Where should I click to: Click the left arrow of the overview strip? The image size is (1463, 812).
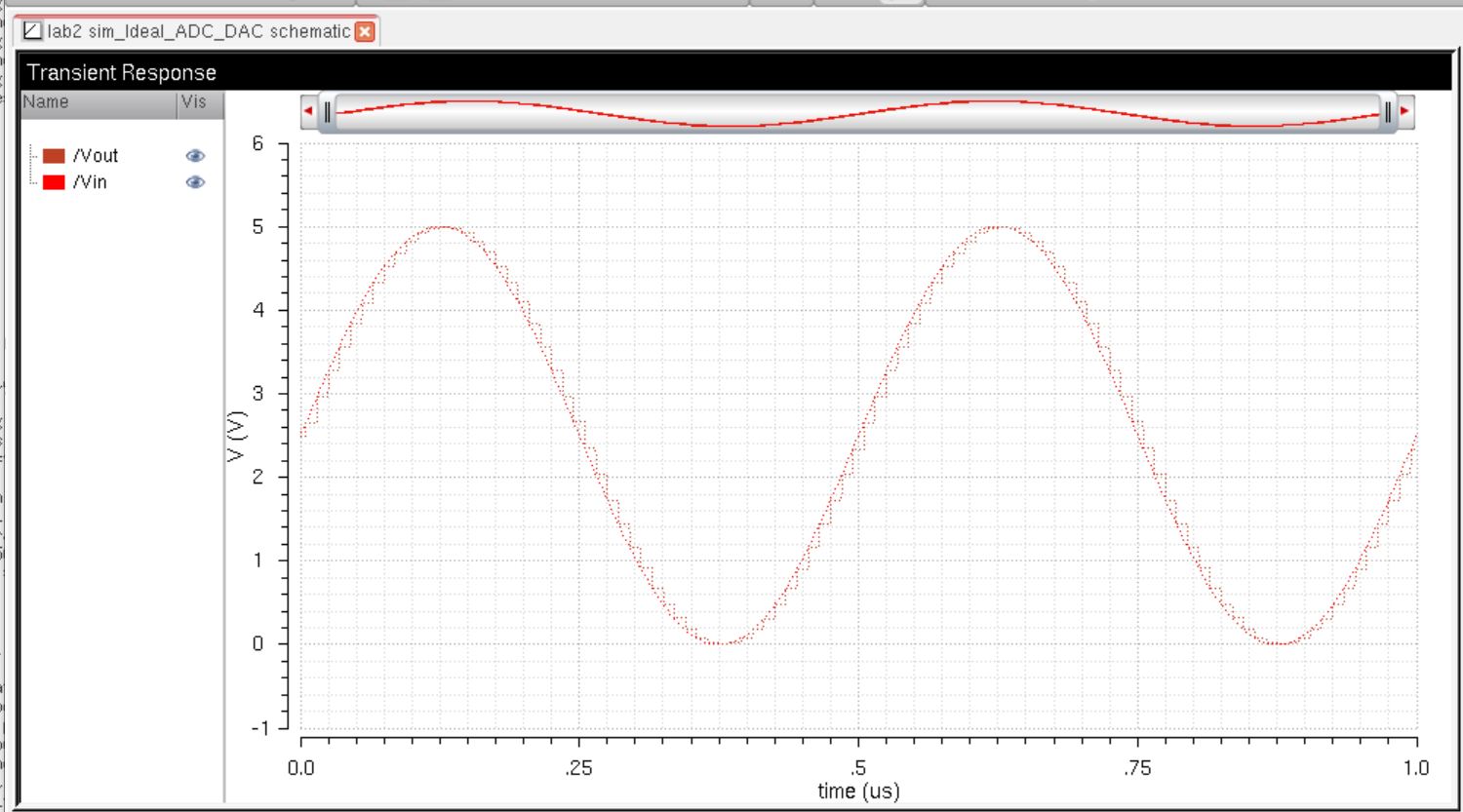(308, 112)
